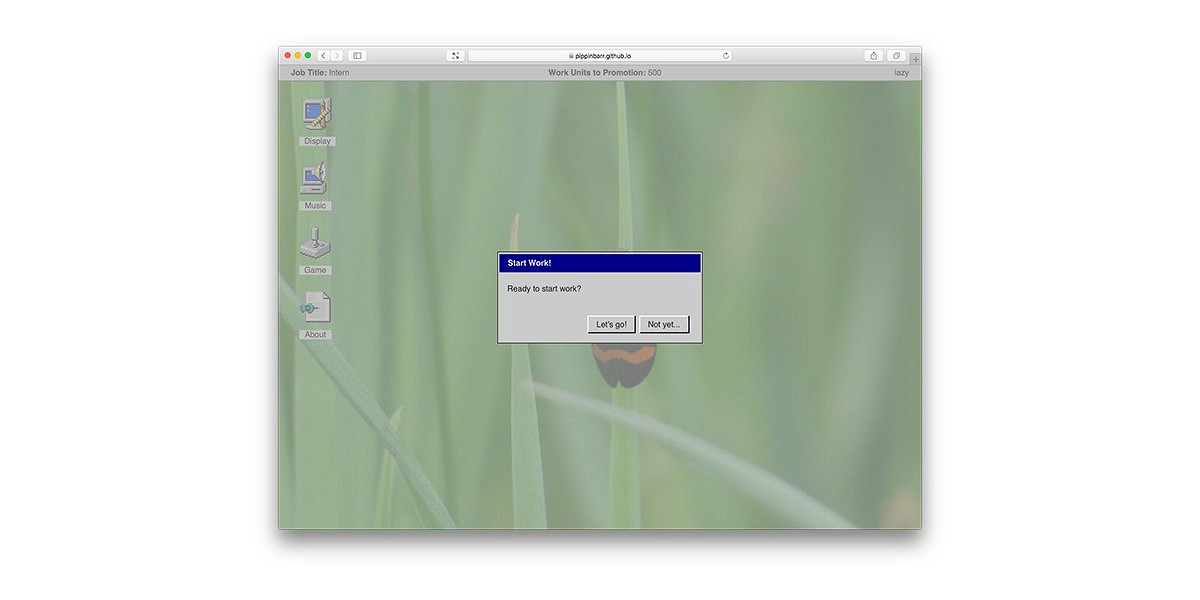Open the Game joystick desktop icon
The height and width of the screenshot is (600, 1200).
315,250
